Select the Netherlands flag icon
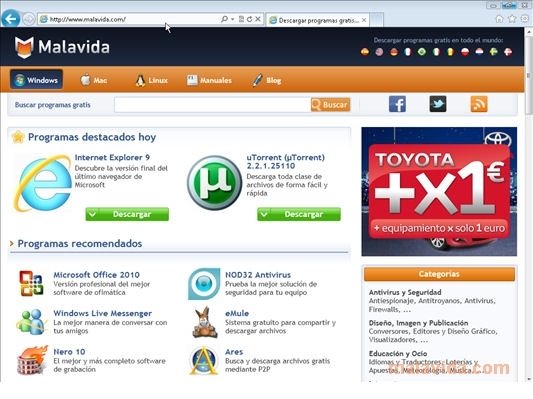Viewport: 533px width, 399px height. [479, 52]
